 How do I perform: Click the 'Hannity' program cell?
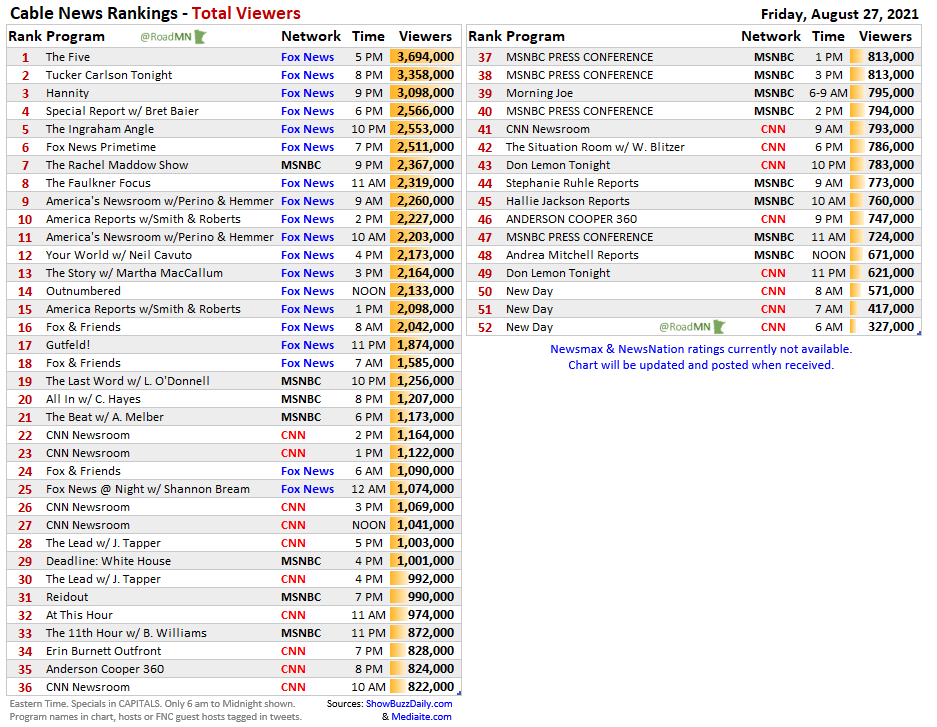click(x=68, y=93)
